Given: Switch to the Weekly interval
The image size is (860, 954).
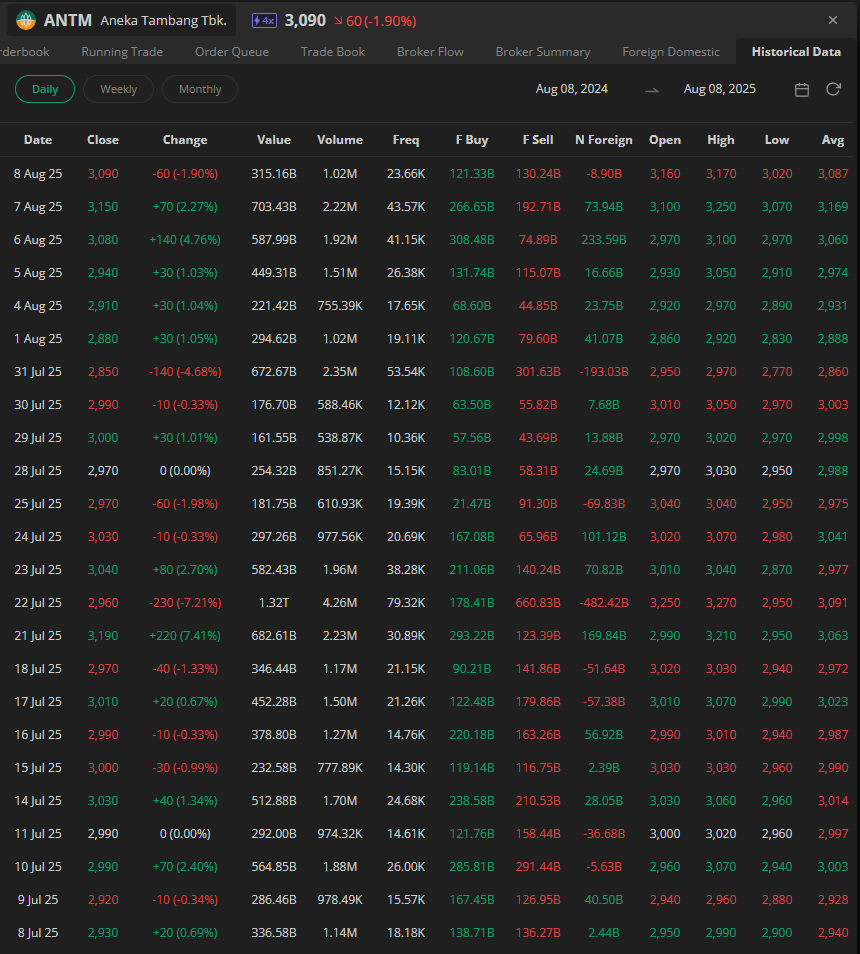Looking at the screenshot, I should (119, 89).
